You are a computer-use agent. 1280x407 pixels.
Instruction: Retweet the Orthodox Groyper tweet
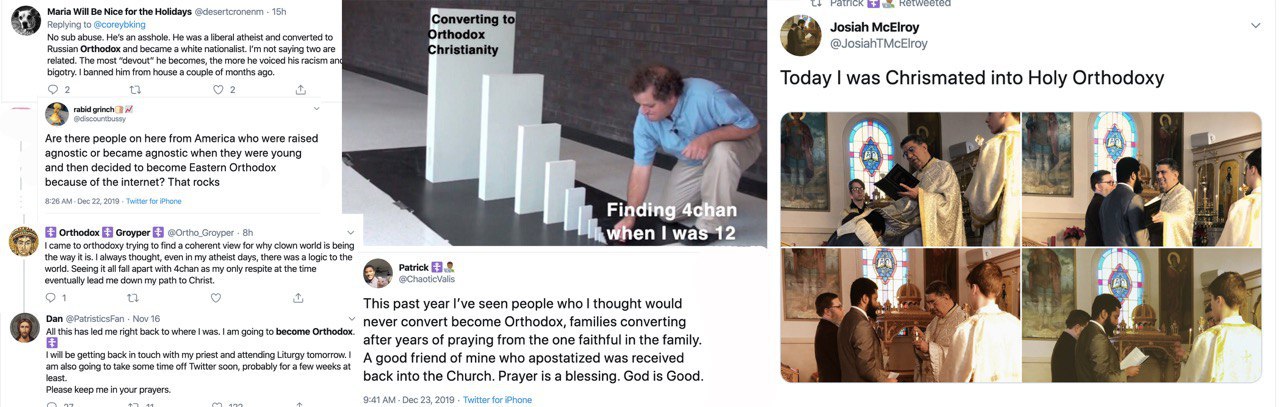click(x=133, y=298)
